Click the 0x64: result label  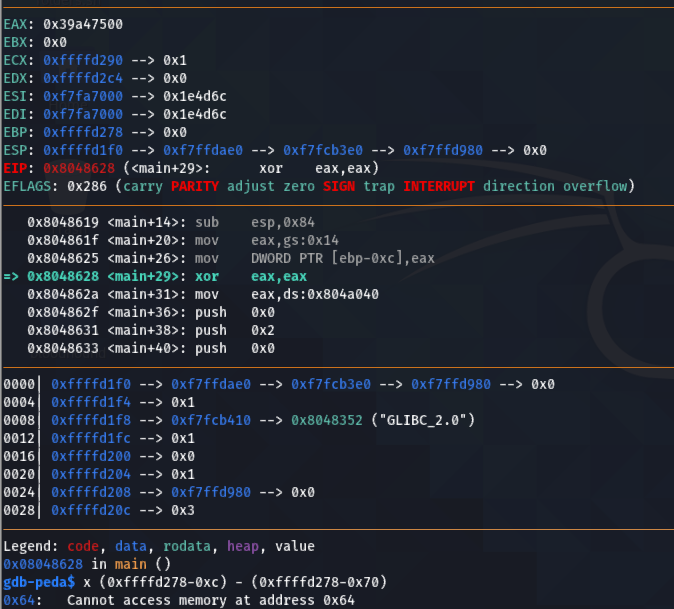pos(23,600)
